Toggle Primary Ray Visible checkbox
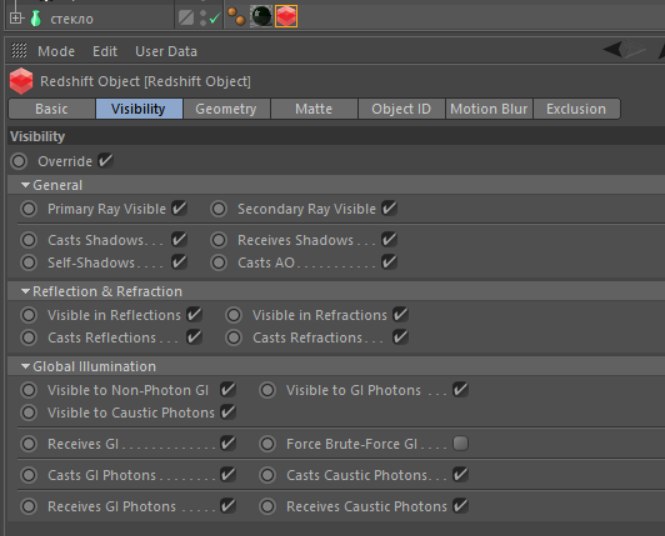The width and height of the screenshot is (665, 536). pyautogui.click(x=179, y=208)
